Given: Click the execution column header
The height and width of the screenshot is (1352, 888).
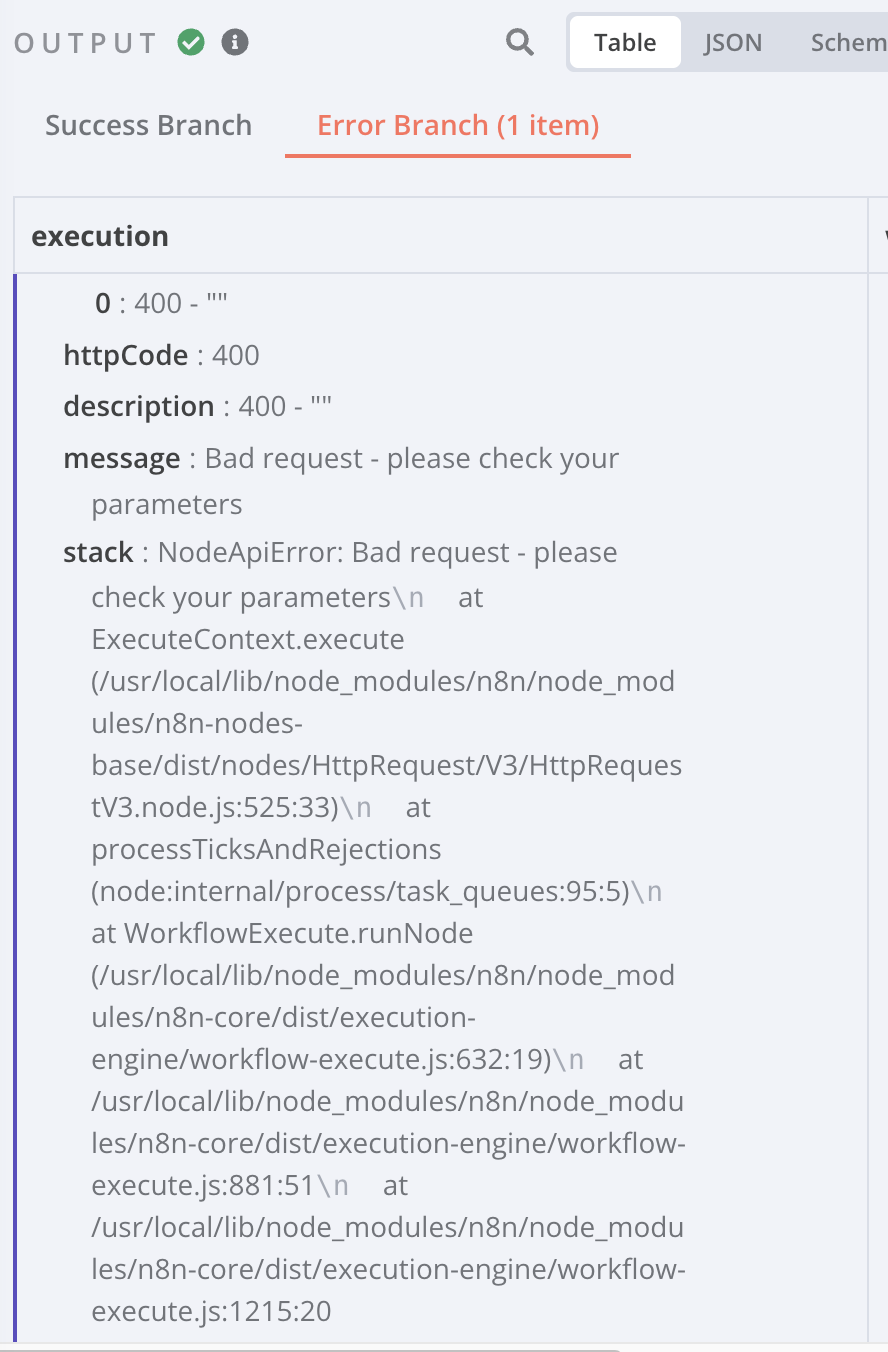Looking at the screenshot, I should coord(100,236).
